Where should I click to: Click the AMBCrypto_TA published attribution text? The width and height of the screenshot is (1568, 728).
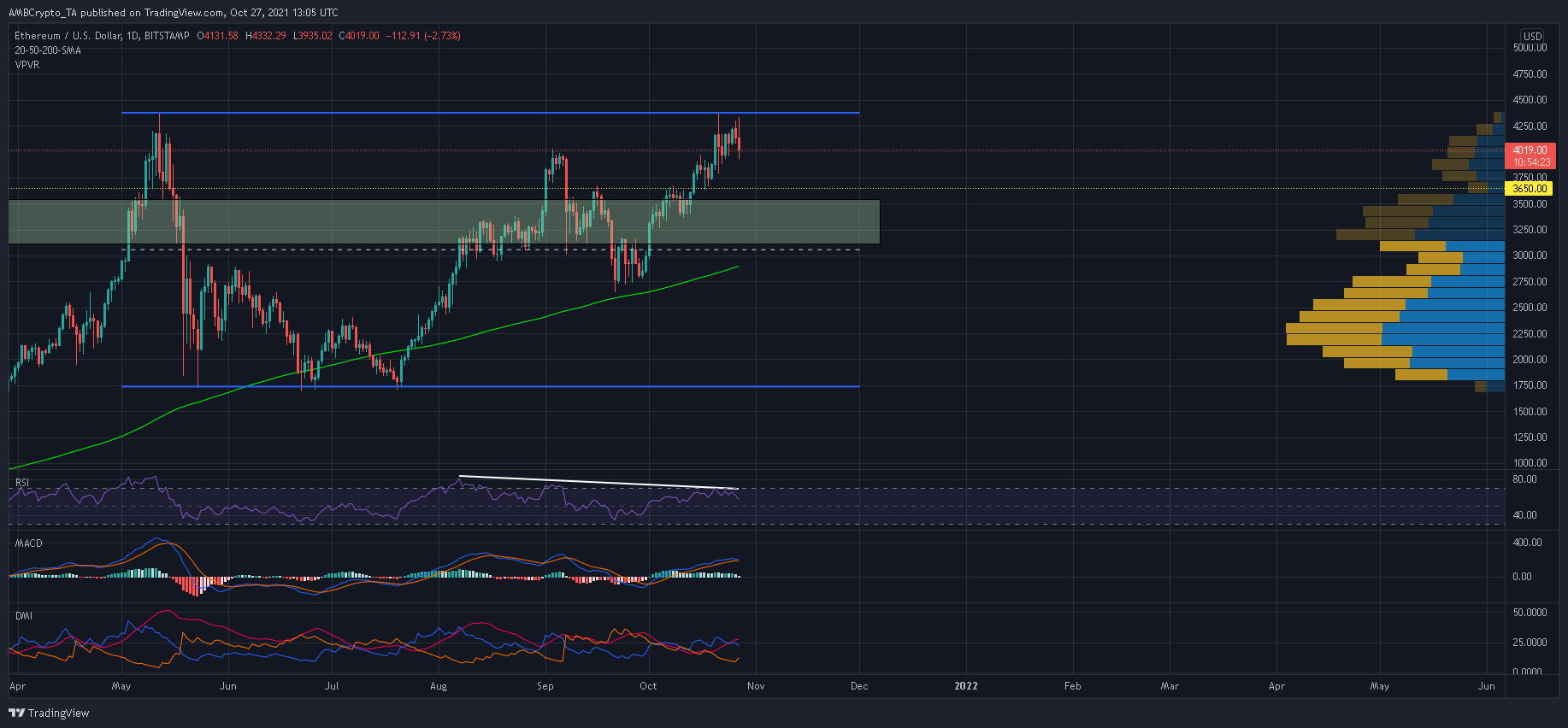tap(174, 13)
